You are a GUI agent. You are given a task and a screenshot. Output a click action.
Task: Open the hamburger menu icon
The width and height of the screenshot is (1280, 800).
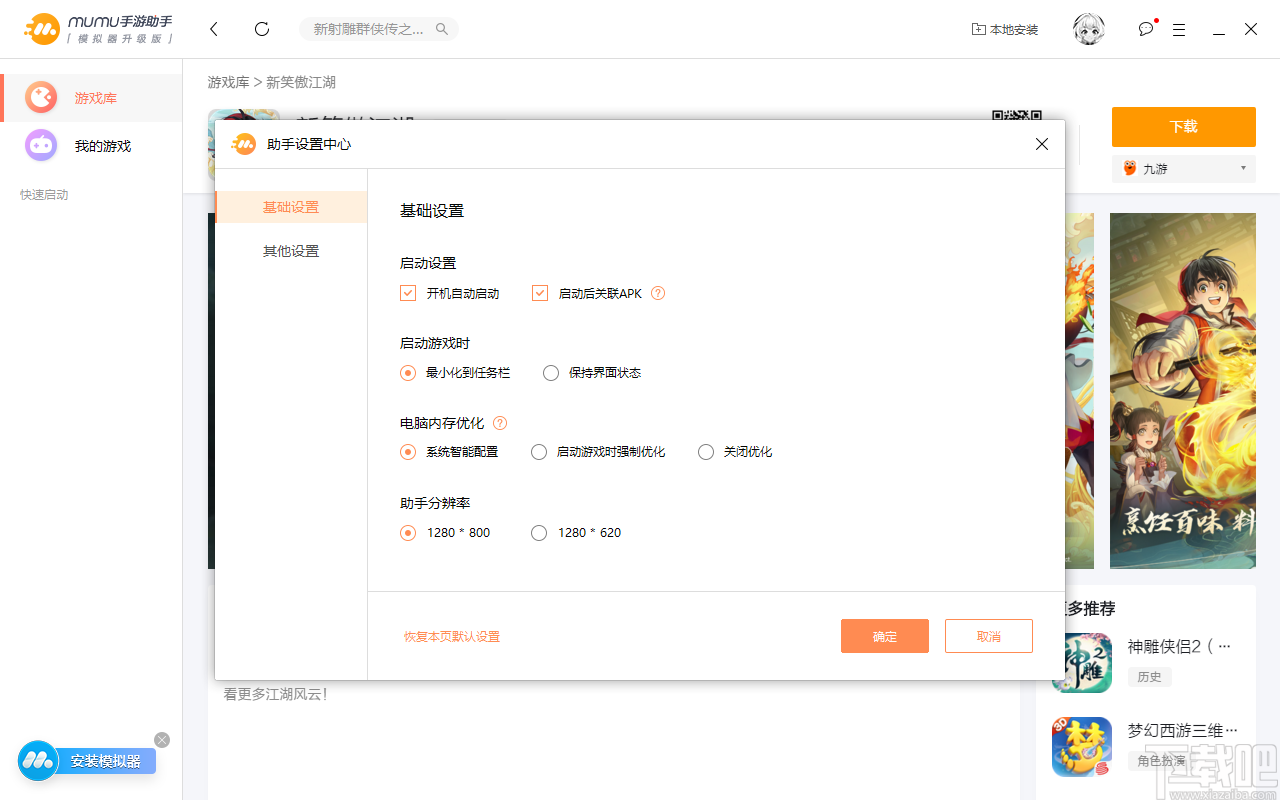tap(1178, 29)
